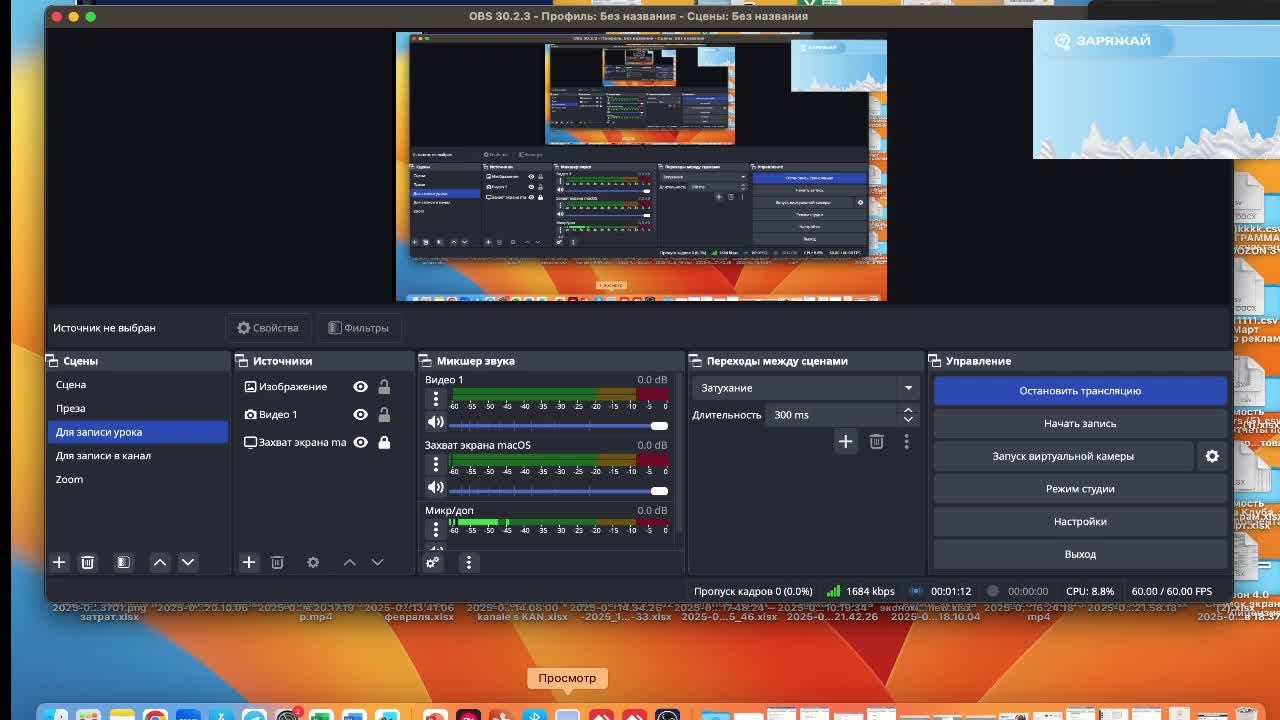
Task: Click the Выход button
Action: click(1080, 554)
